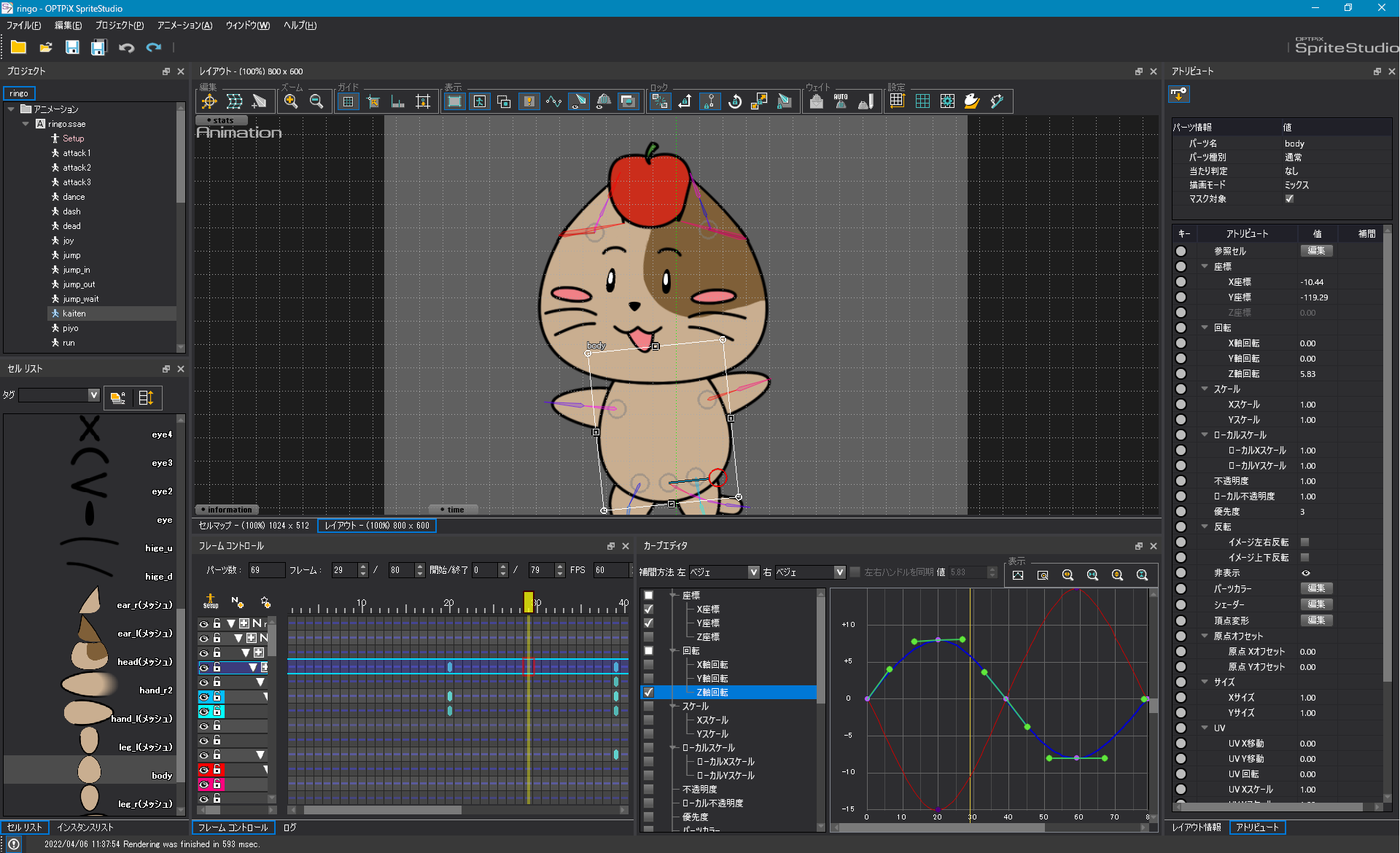This screenshot has height=853, width=1400.
Task: Open the ファイル(F) menu
Action: coord(23,26)
